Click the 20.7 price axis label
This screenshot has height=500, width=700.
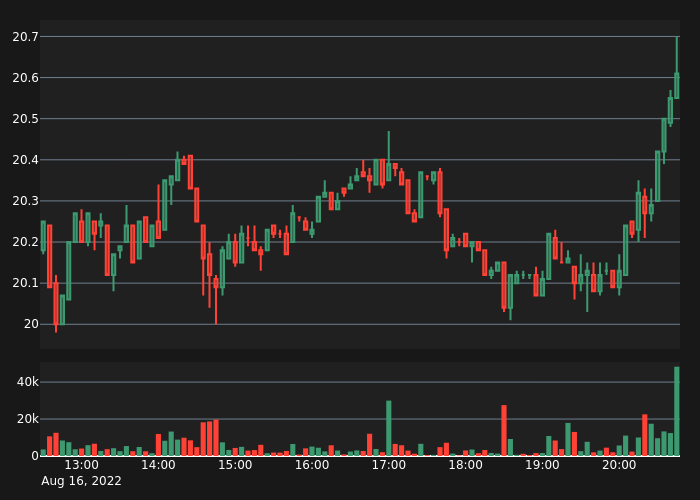click(25, 37)
